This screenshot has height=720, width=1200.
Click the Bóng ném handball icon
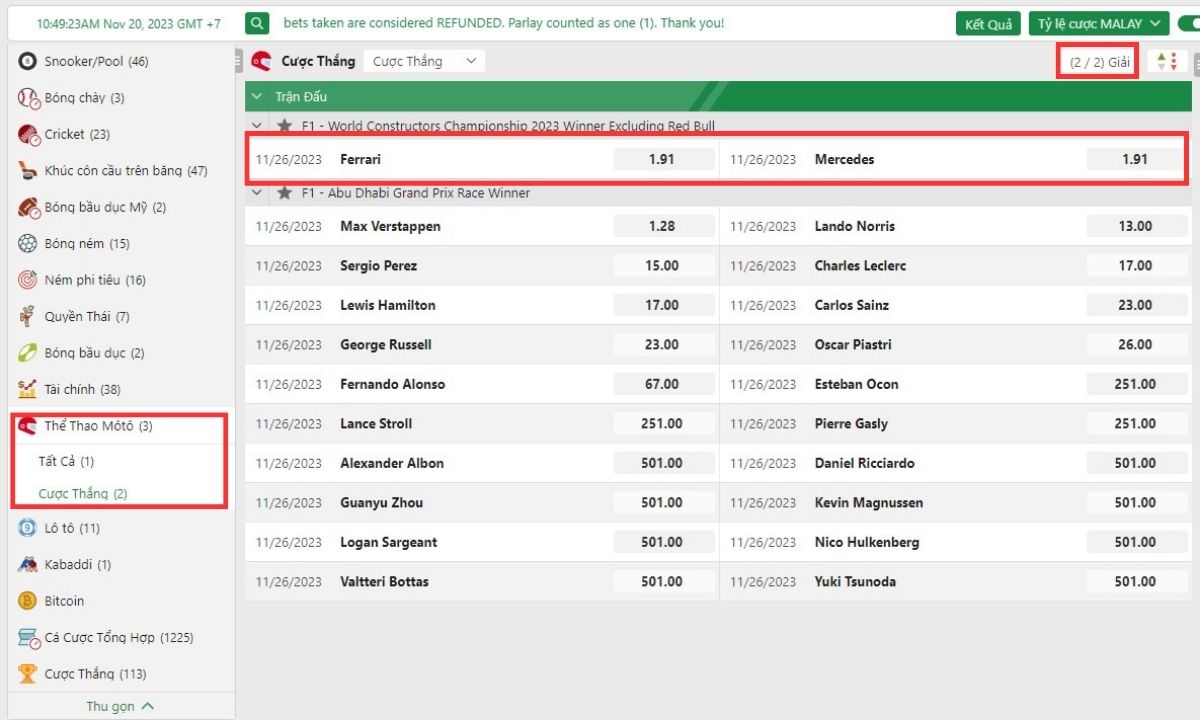click(x=28, y=244)
